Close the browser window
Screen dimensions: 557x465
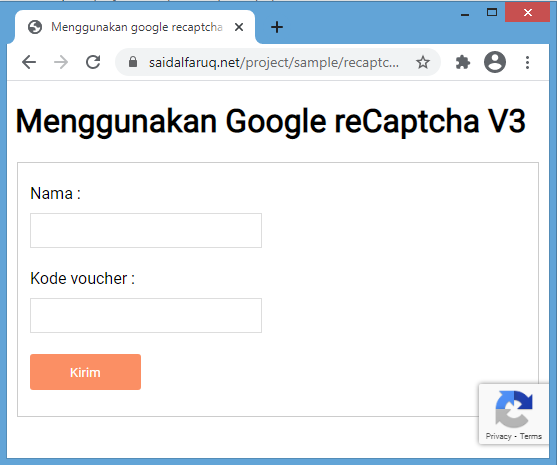[528, 13]
